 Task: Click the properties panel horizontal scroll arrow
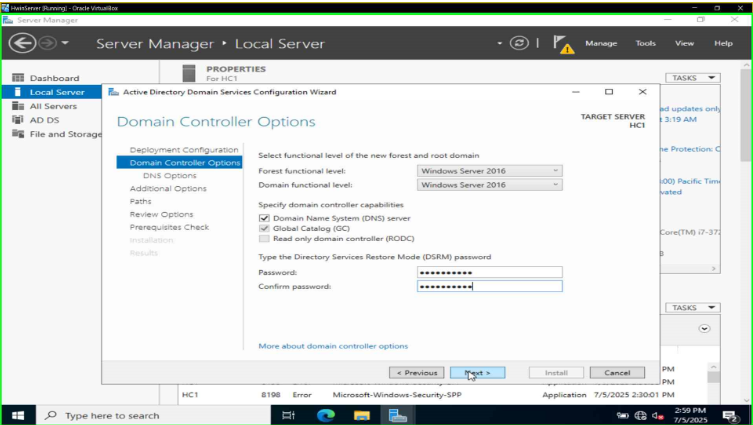pyautogui.click(x=714, y=268)
